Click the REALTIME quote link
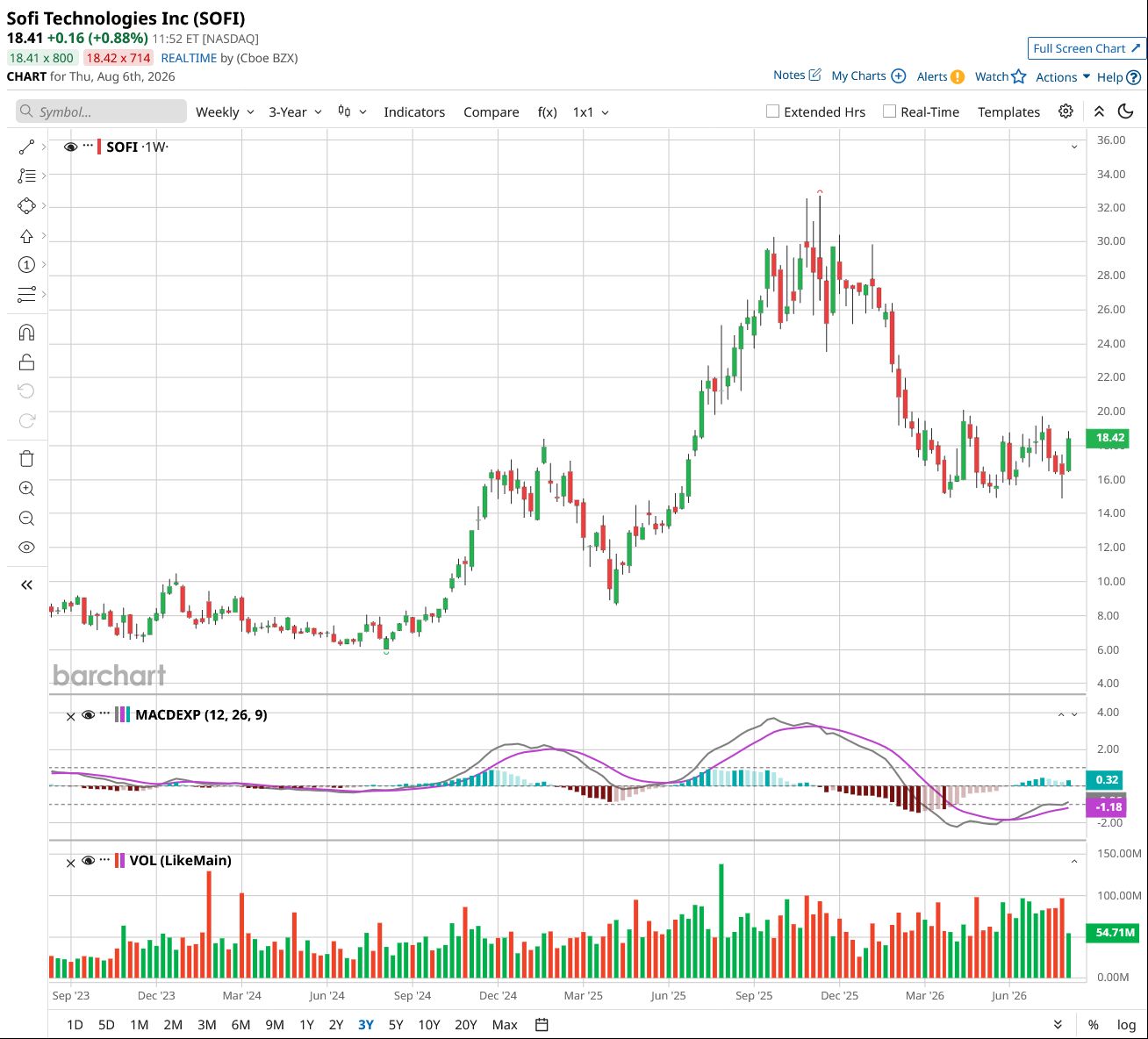 pos(189,58)
